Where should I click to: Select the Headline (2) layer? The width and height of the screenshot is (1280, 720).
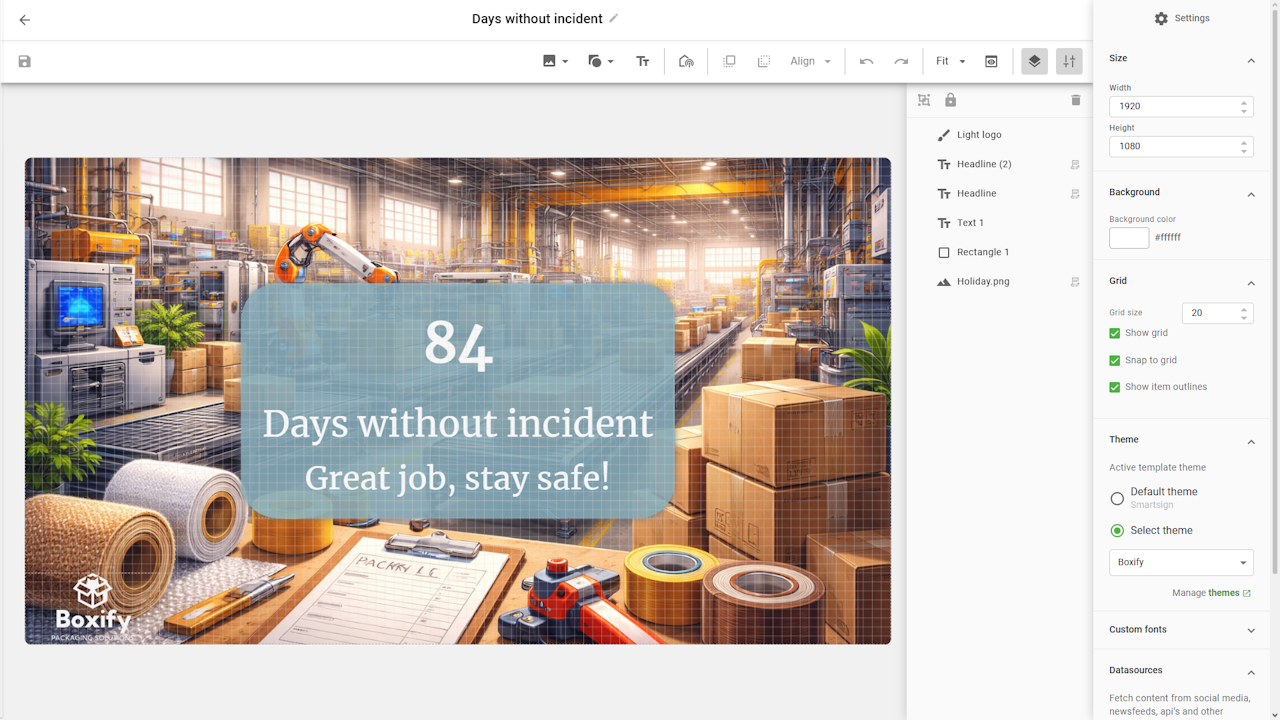point(983,164)
